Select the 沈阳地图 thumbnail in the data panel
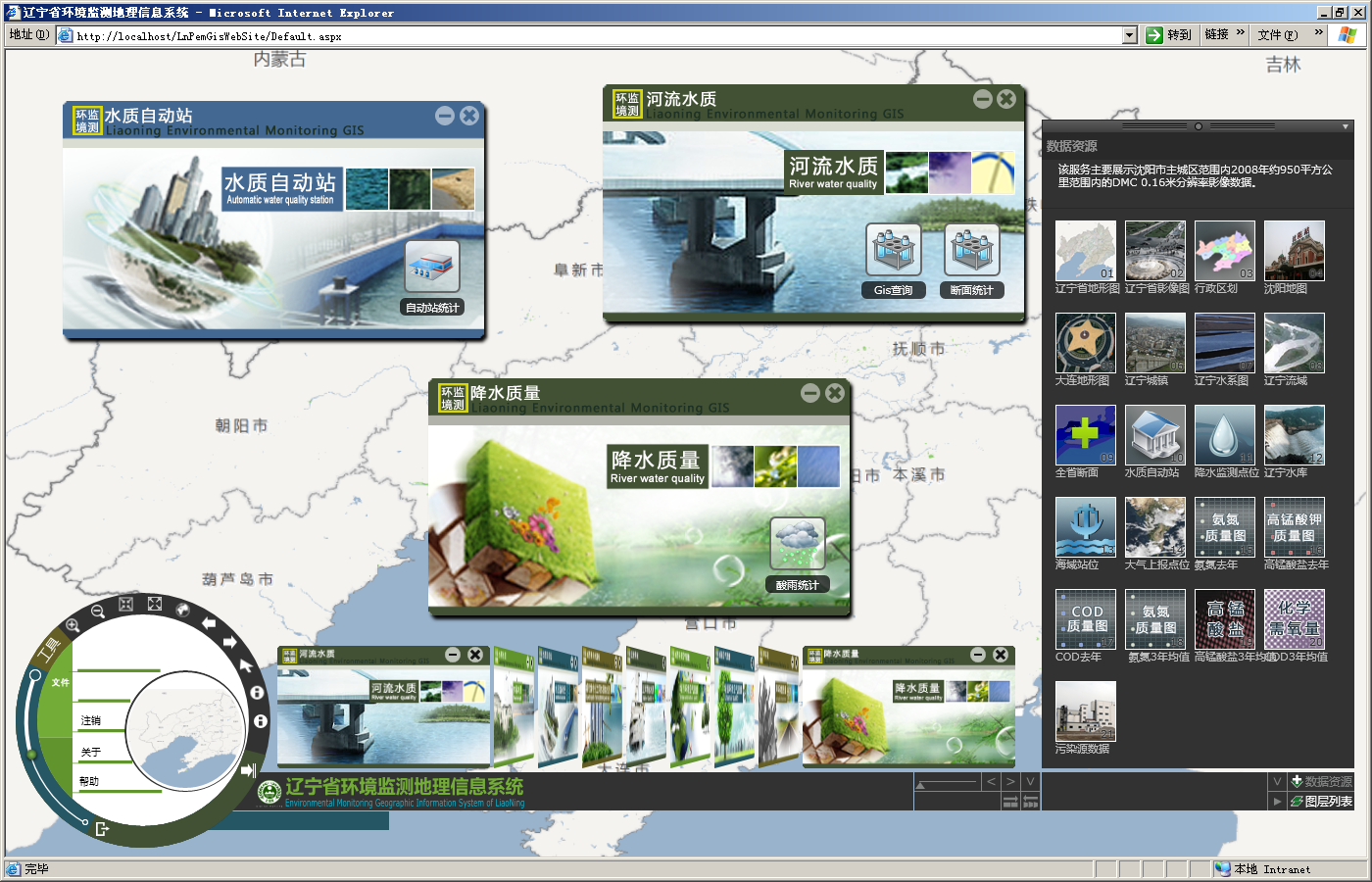 click(1295, 252)
